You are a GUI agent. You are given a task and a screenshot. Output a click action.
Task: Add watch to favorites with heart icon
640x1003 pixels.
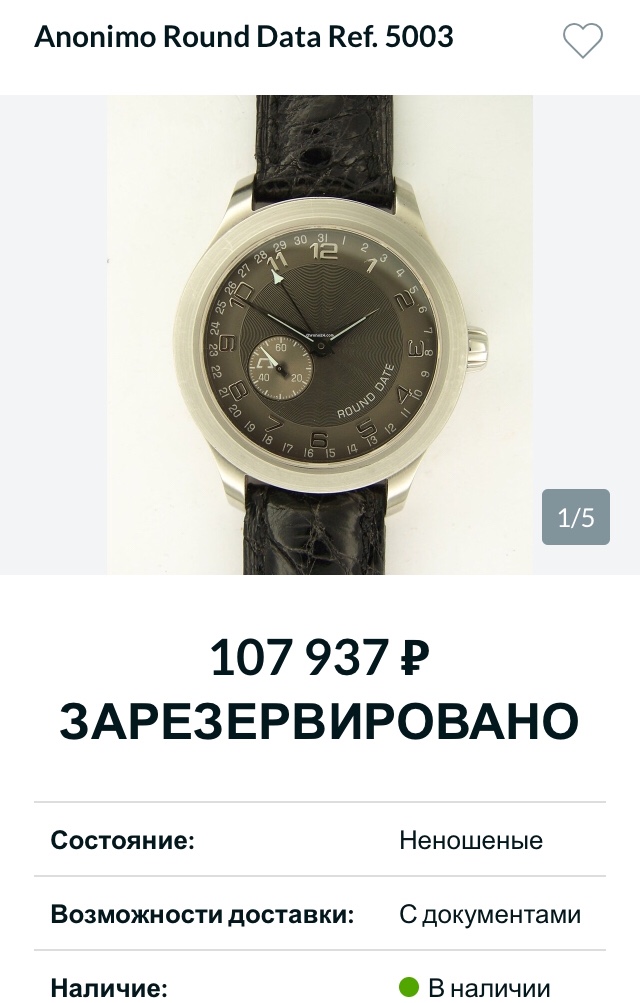click(582, 40)
